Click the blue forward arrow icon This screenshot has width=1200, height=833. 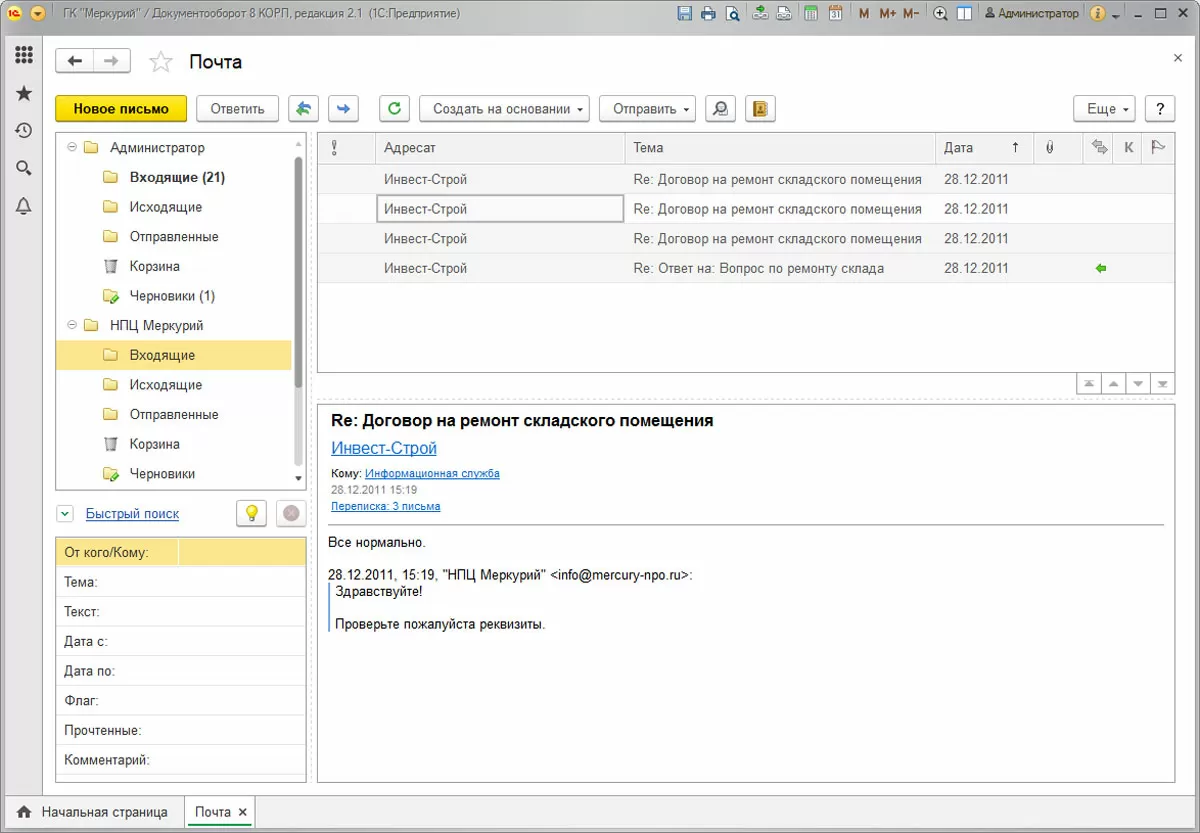click(343, 109)
